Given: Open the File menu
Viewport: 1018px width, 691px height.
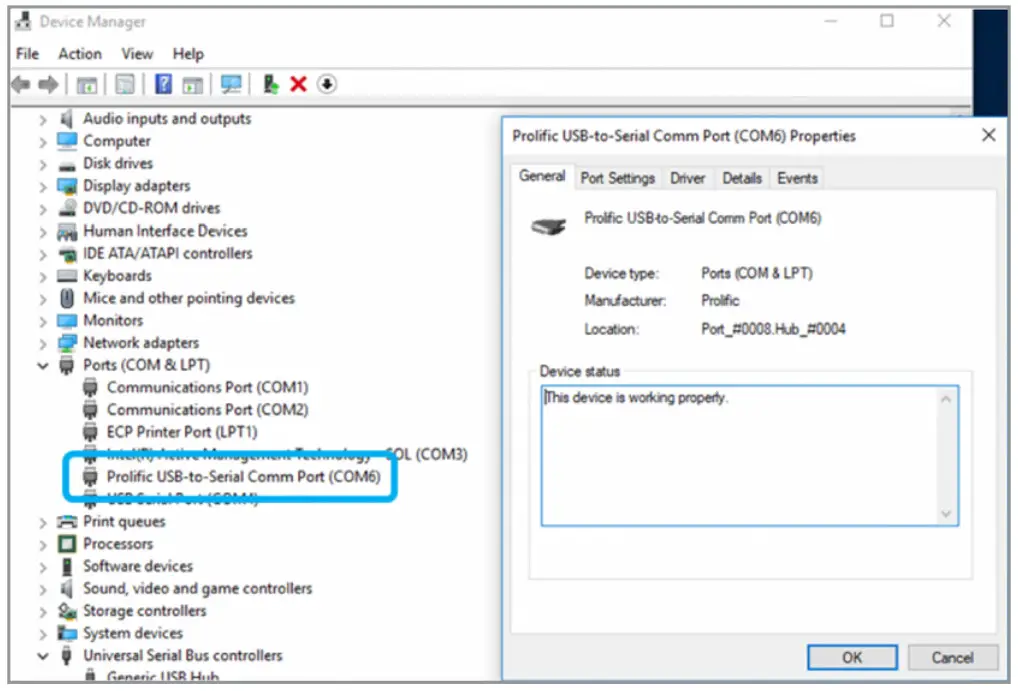Looking at the screenshot, I should click(27, 54).
